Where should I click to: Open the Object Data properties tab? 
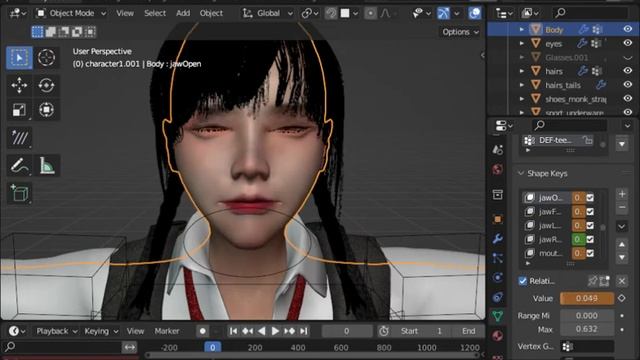click(498, 316)
